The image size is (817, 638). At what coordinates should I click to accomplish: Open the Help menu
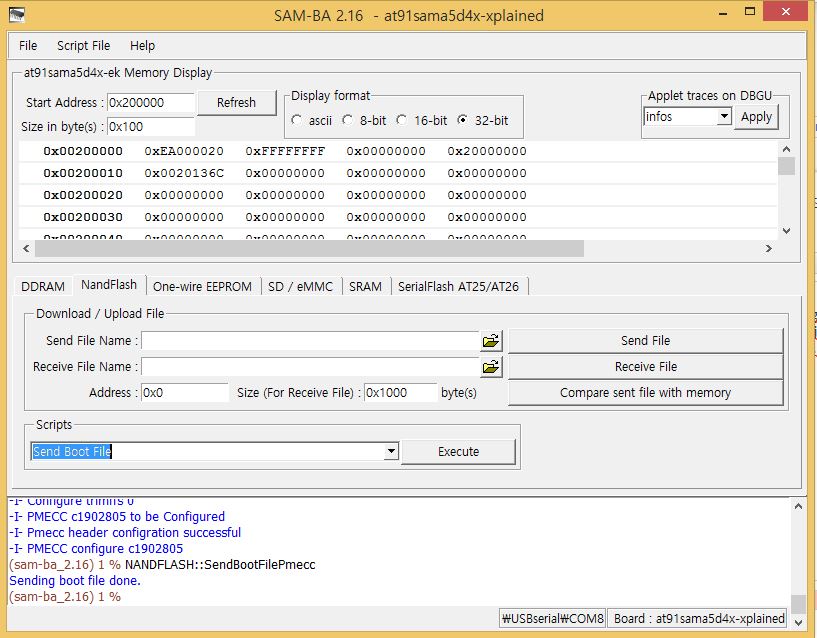point(143,45)
